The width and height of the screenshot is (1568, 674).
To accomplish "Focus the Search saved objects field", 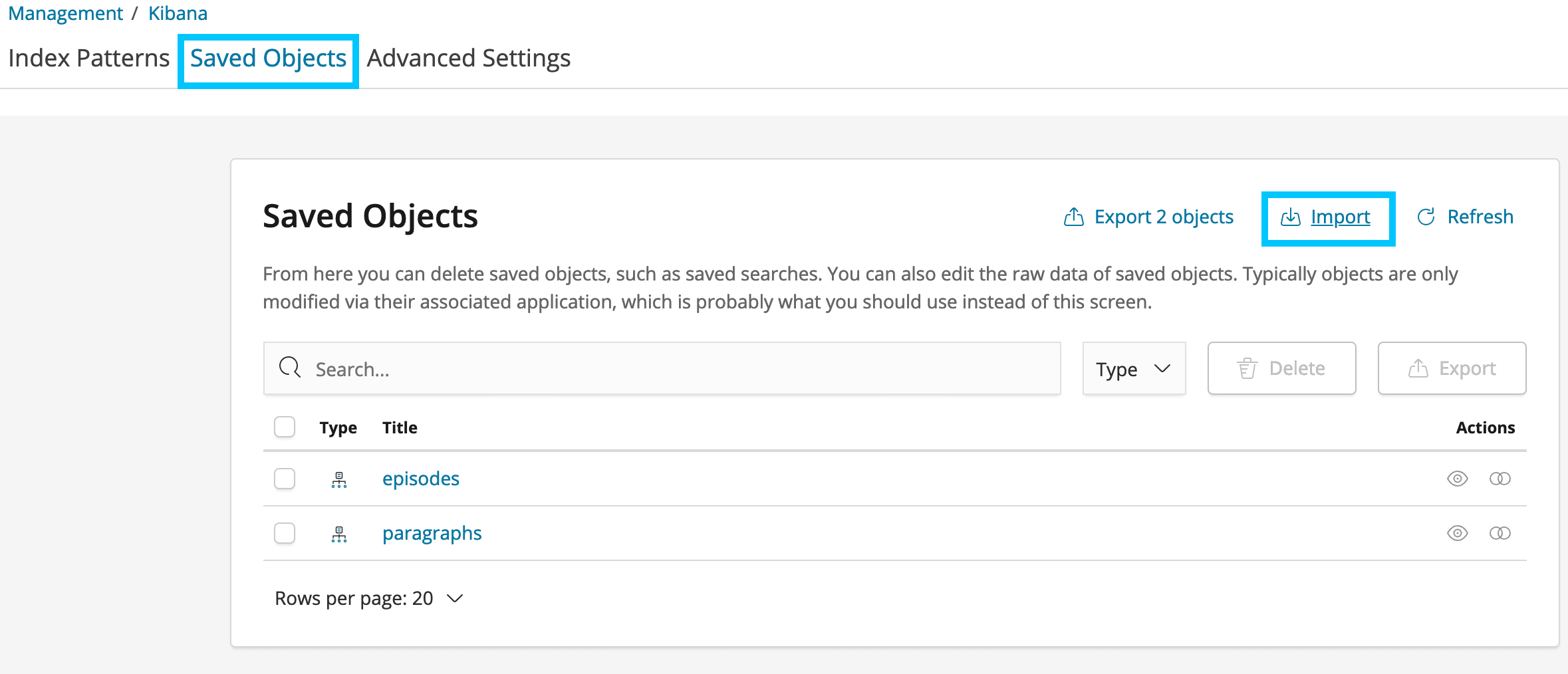I will click(678, 369).
